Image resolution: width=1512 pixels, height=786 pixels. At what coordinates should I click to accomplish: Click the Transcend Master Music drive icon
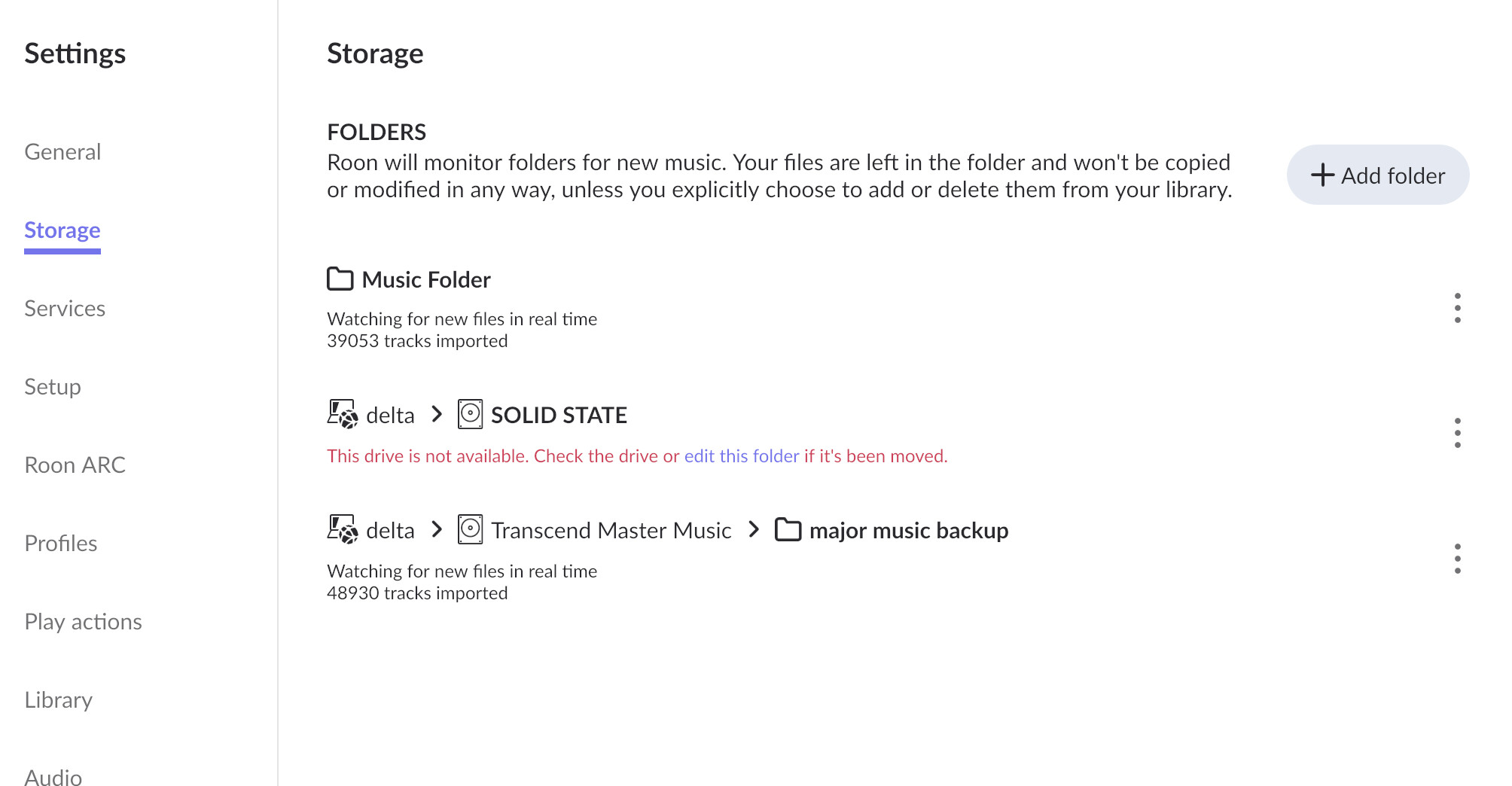(x=470, y=530)
